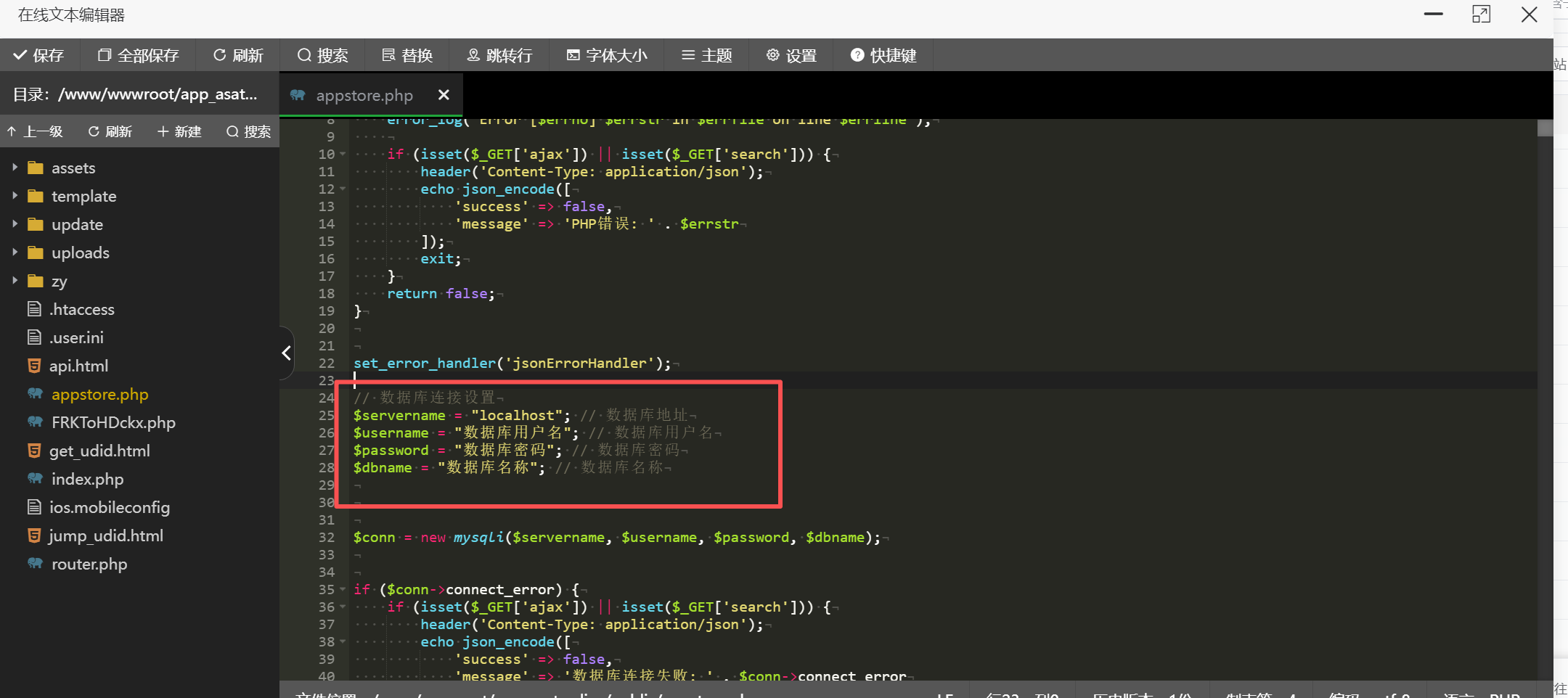The image size is (1568, 698).
Task: Click the editor vertical scrollbar thumb
Action: (1545, 128)
